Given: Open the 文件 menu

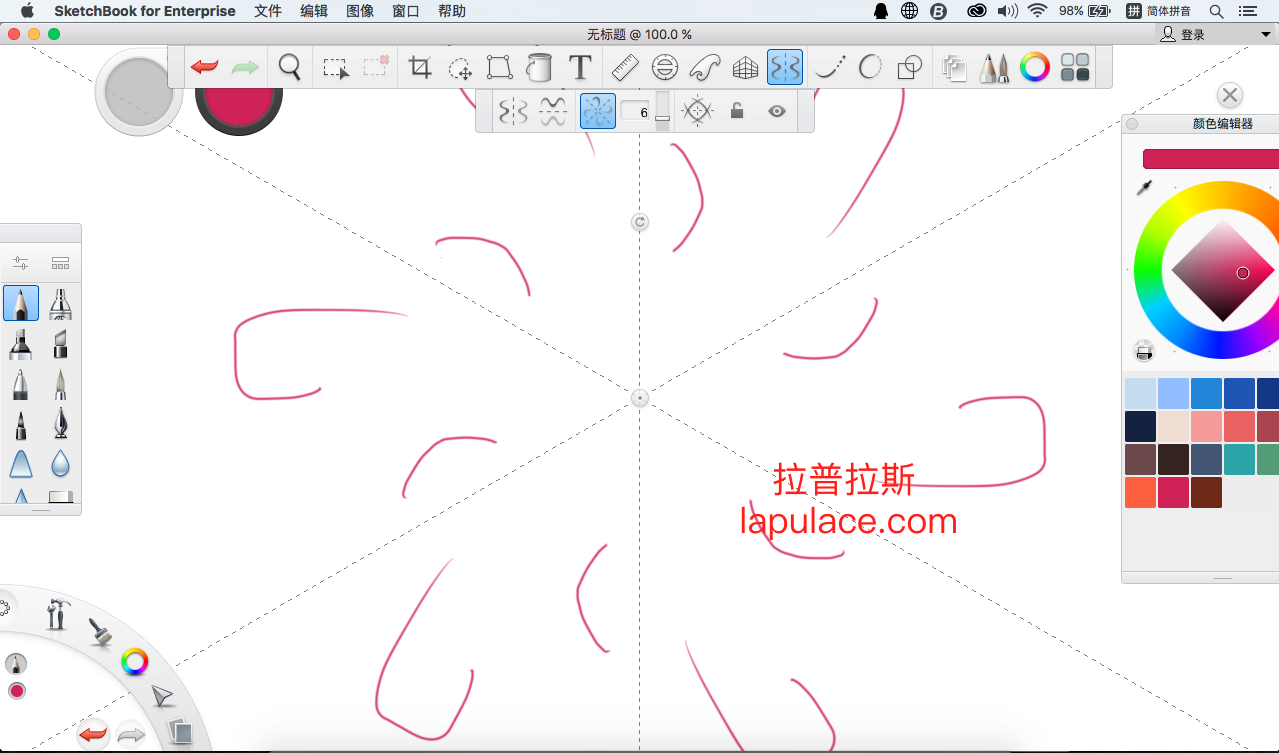Looking at the screenshot, I should 268,11.
